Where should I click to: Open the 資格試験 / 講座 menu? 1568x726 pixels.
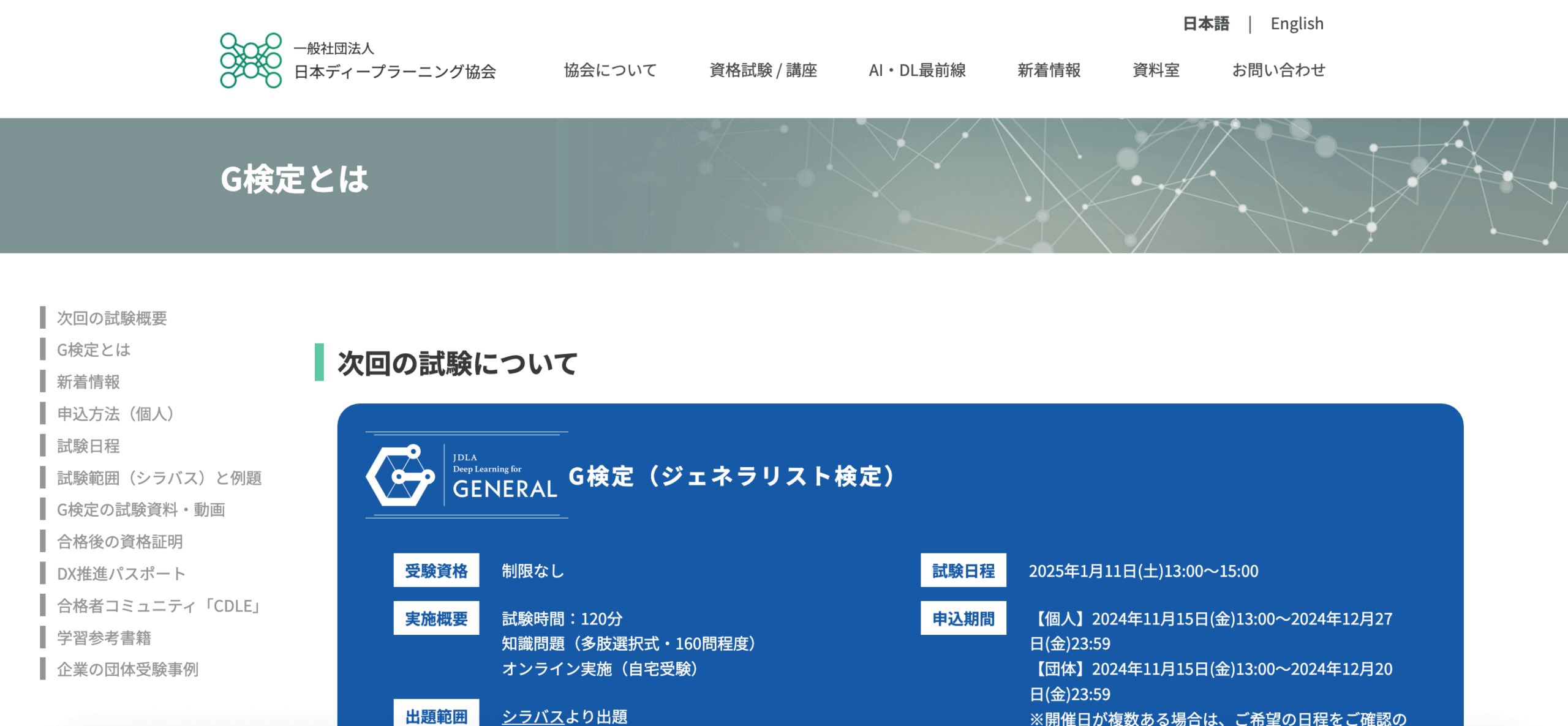[x=763, y=70]
